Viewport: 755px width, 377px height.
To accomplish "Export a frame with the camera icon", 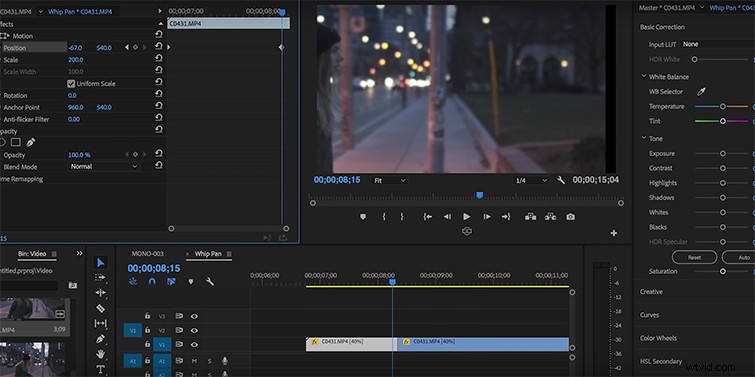I will (x=571, y=217).
